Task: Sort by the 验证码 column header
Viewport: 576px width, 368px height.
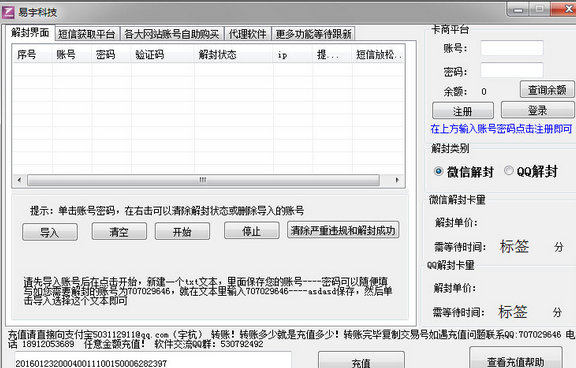Action: point(163,55)
